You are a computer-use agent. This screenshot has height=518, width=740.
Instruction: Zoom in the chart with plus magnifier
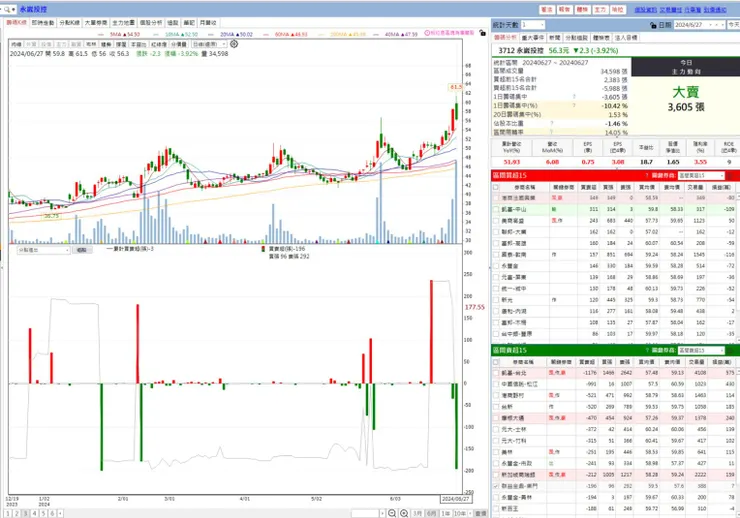click(x=404, y=513)
